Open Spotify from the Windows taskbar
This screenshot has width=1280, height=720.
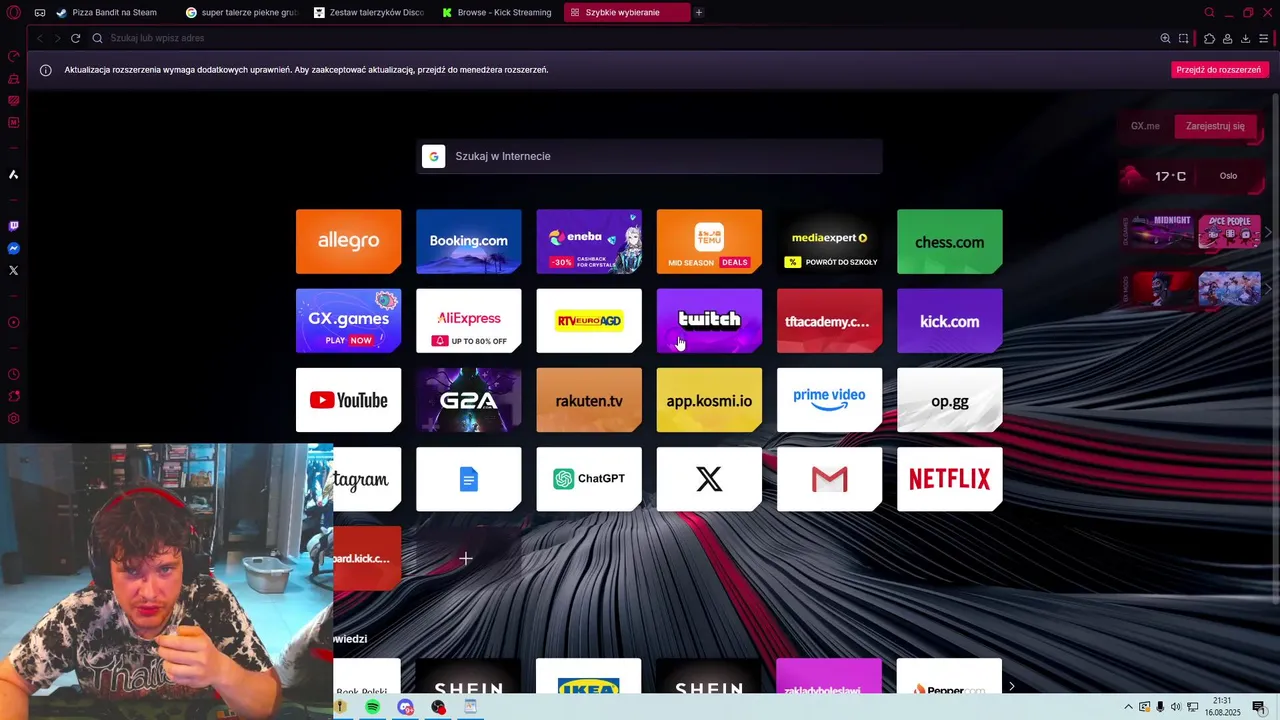(x=373, y=707)
